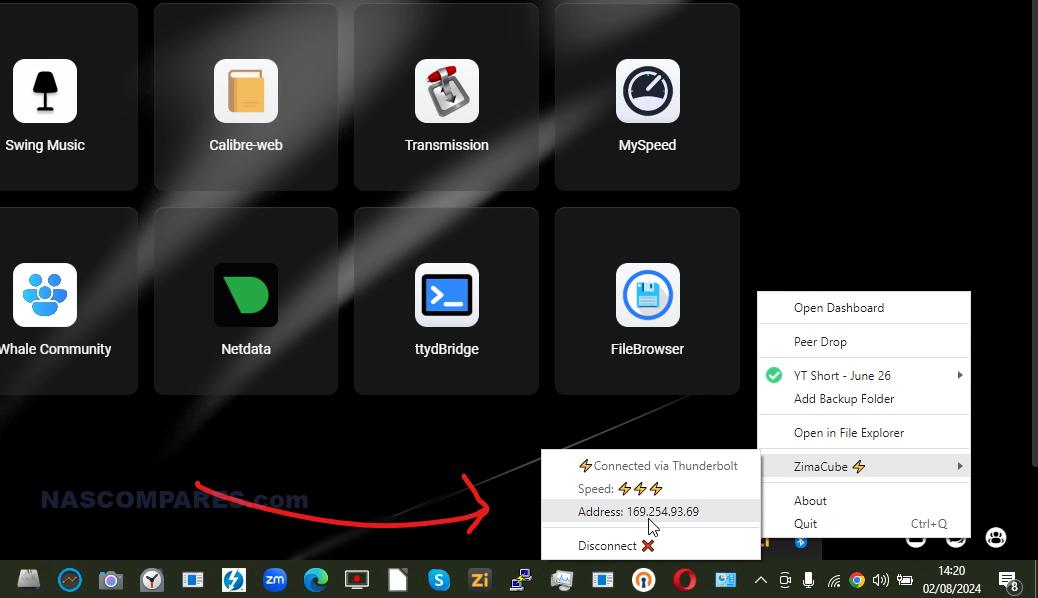Choose Peer Drop in the tray menu

click(864, 342)
